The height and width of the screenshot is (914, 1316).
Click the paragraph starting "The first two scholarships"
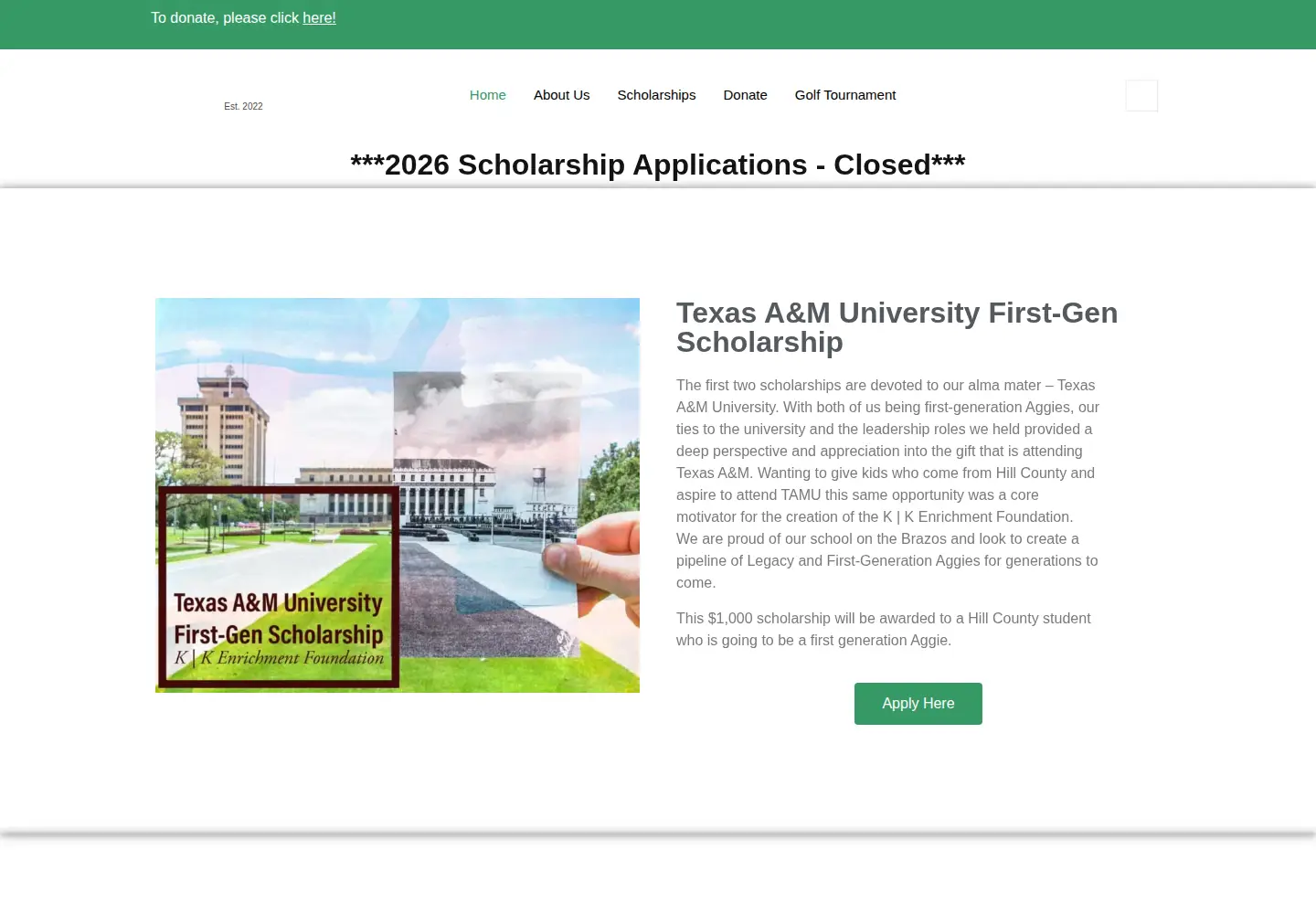click(x=888, y=484)
